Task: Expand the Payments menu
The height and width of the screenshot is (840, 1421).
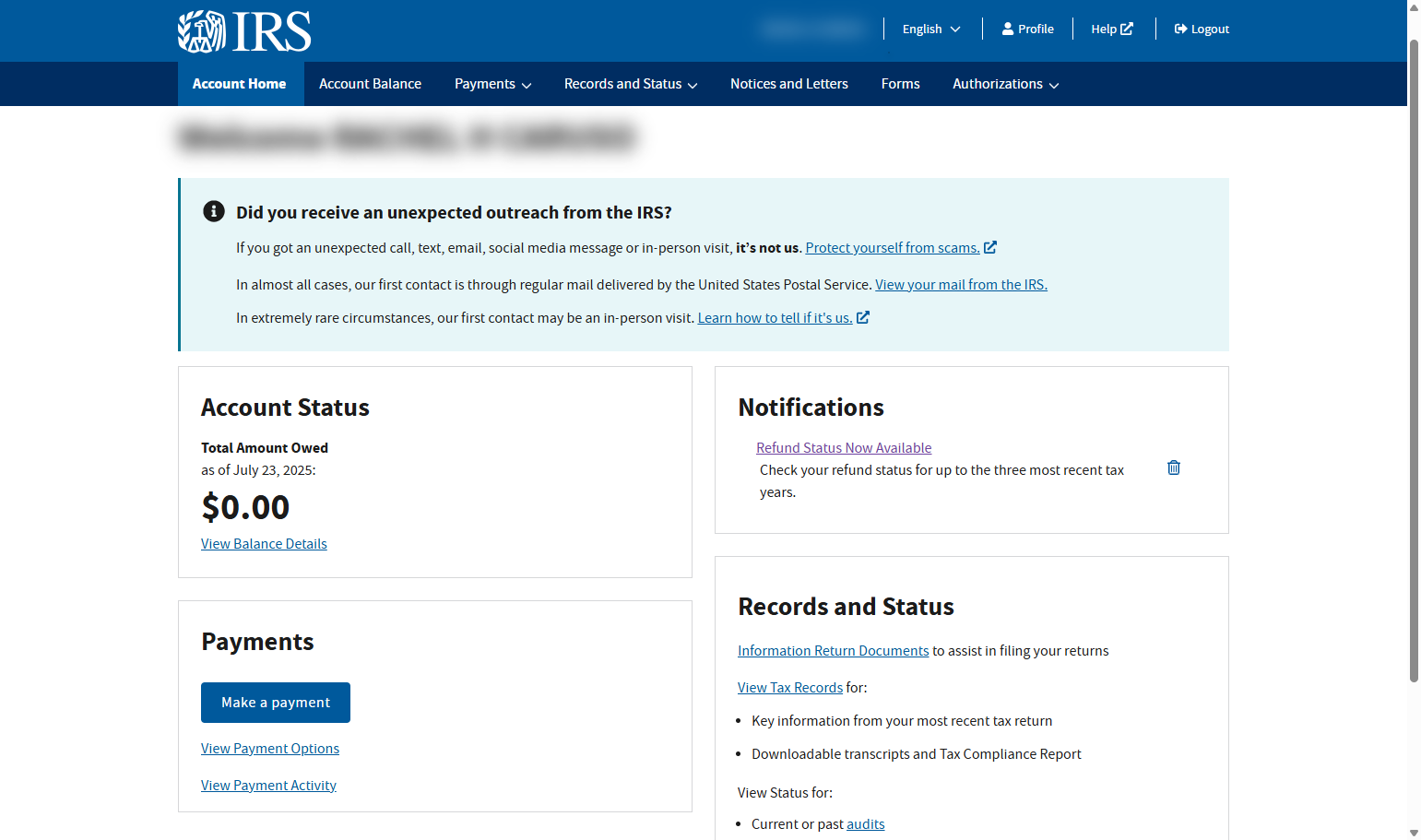Action: click(x=493, y=84)
